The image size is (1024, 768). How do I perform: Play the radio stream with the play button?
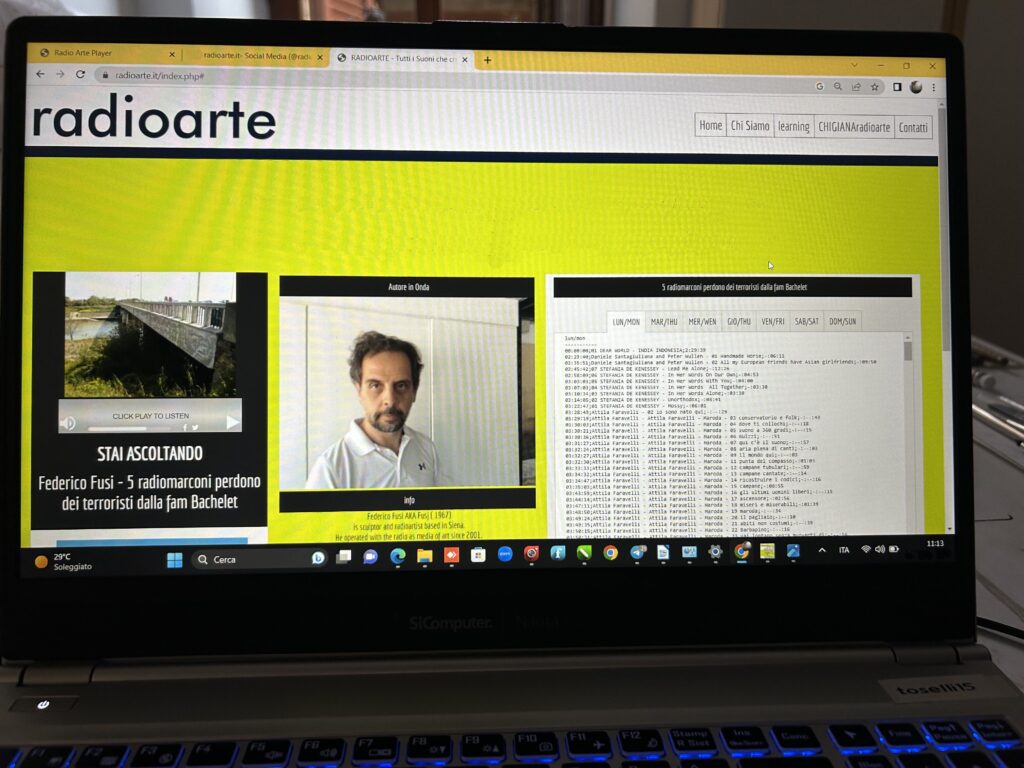232,423
